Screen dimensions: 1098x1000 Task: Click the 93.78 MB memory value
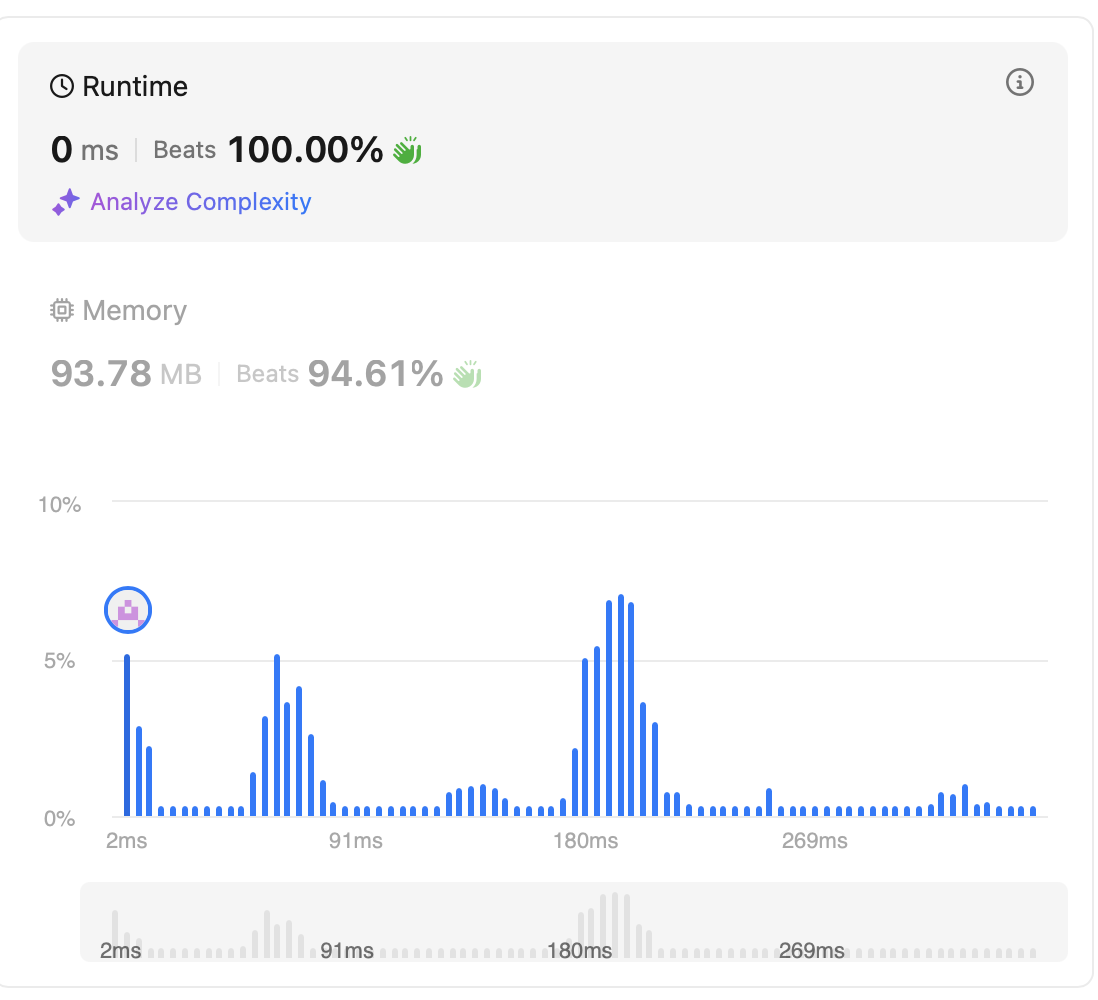tap(126, 375)
